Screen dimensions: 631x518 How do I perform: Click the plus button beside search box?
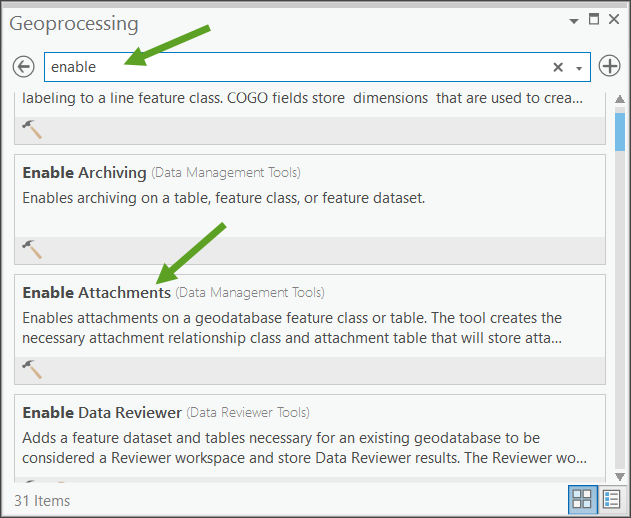(x=610, y=67)
